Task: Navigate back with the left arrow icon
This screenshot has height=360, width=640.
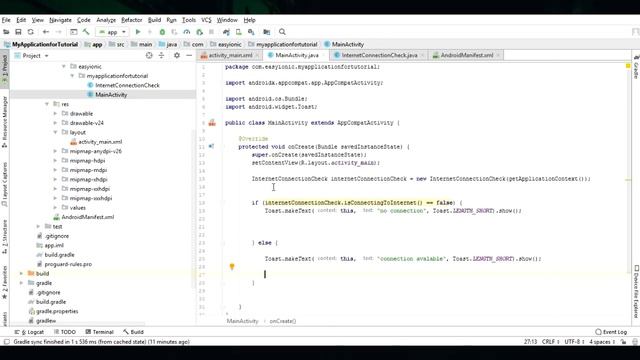Action: click(x=46, y=32)
